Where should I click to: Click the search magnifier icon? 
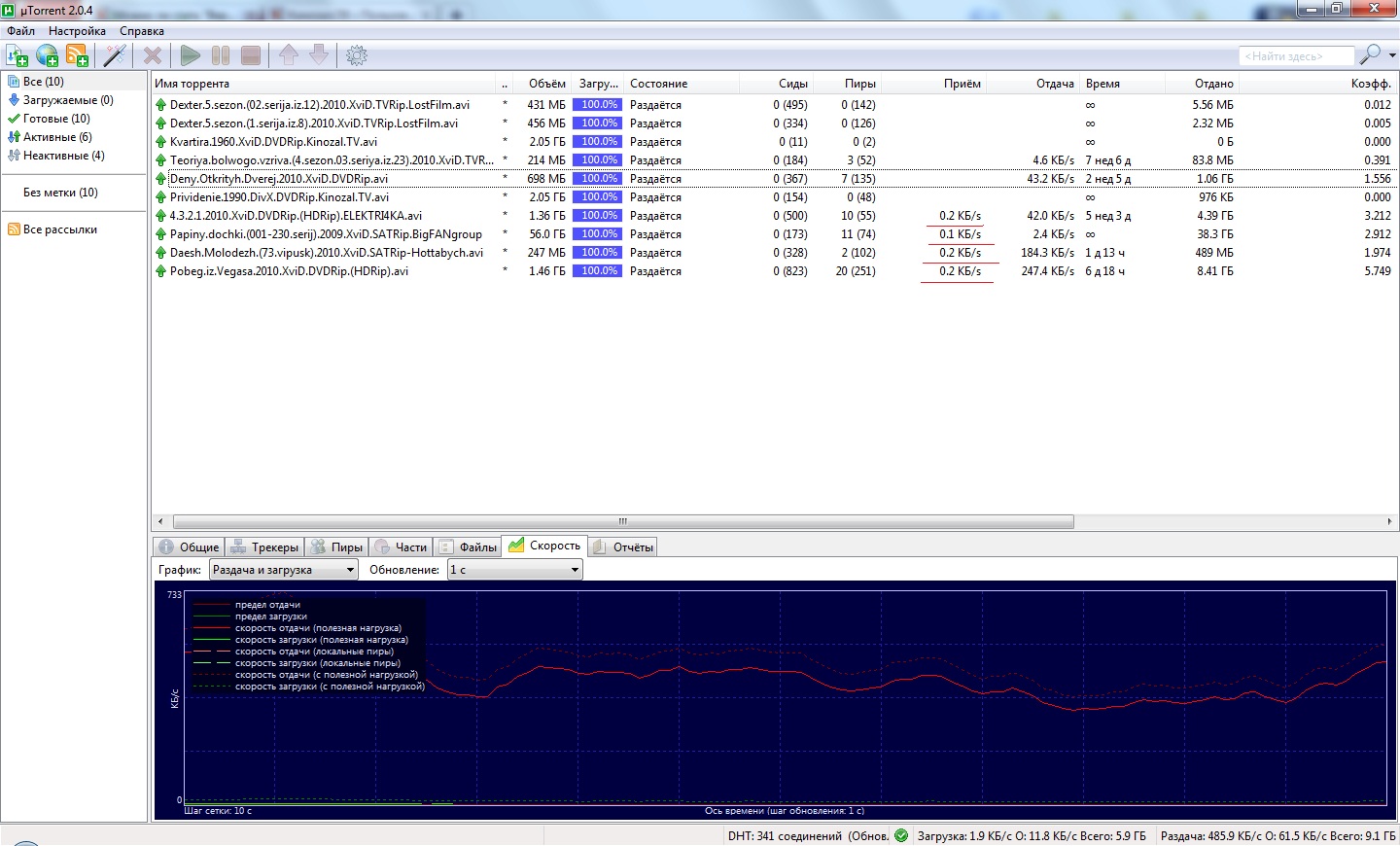tap(1369, 54)
